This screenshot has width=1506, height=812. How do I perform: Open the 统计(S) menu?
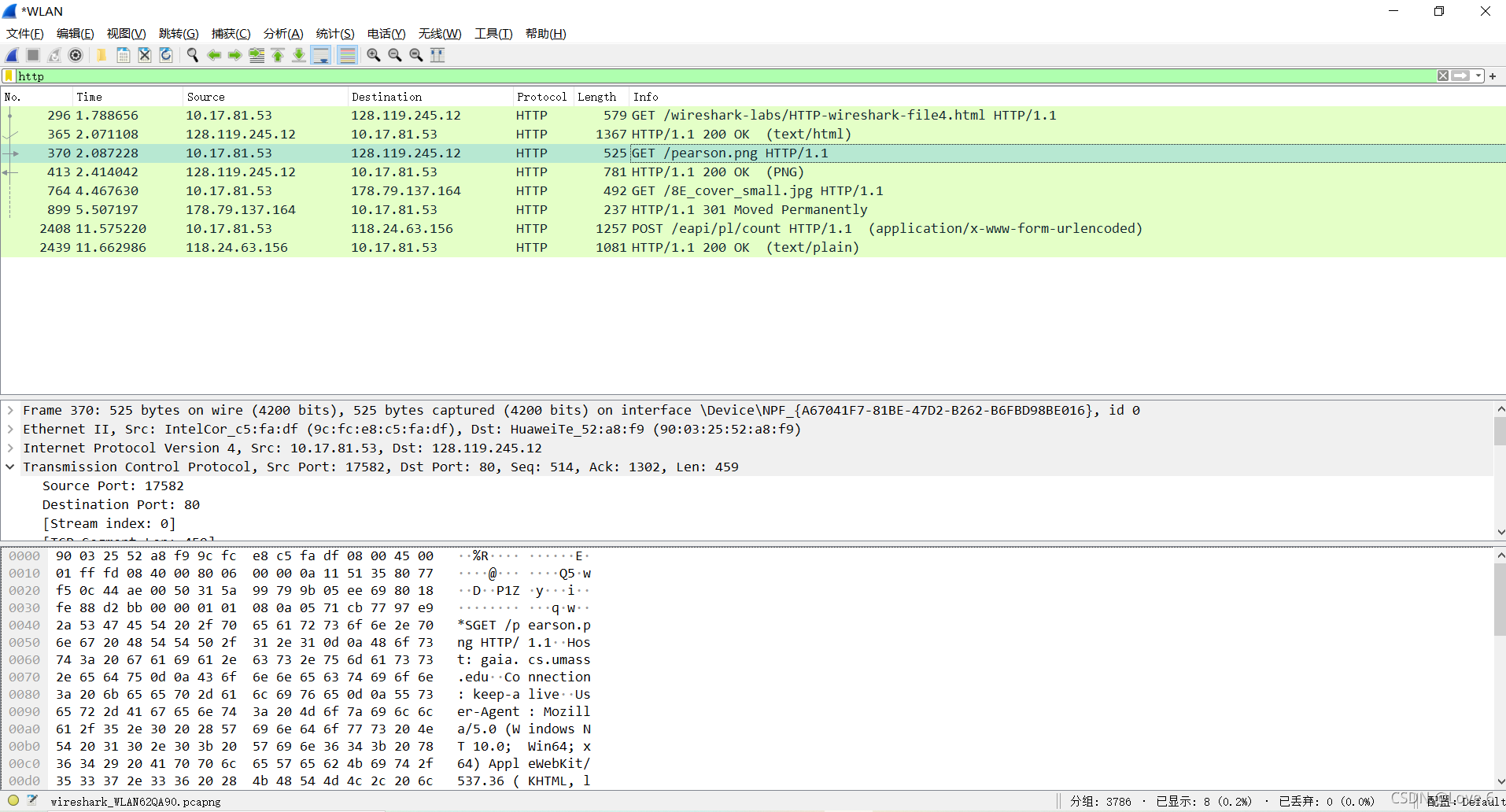[335, 34]
